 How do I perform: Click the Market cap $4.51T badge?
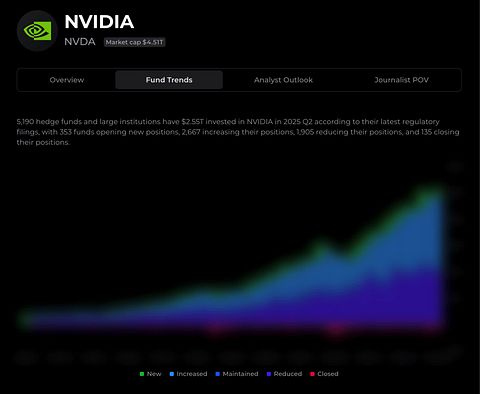point(134,42)
